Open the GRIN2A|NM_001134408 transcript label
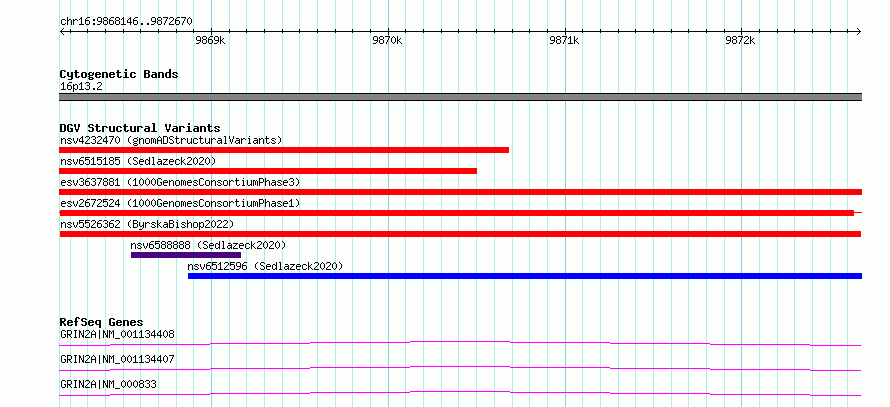 tap(117, 334)
